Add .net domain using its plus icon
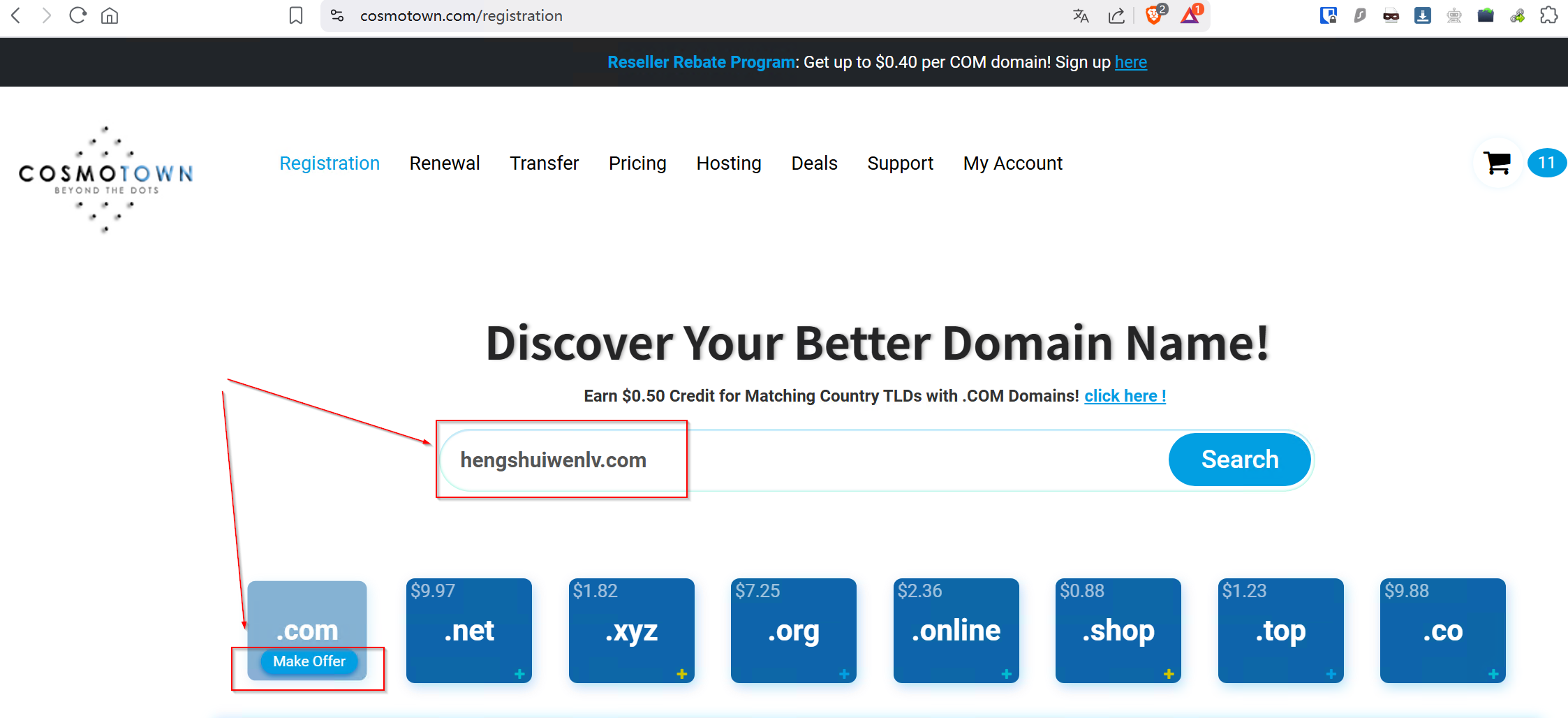The height and width of the screenshot is (718, 1568). tap(519, 674)
